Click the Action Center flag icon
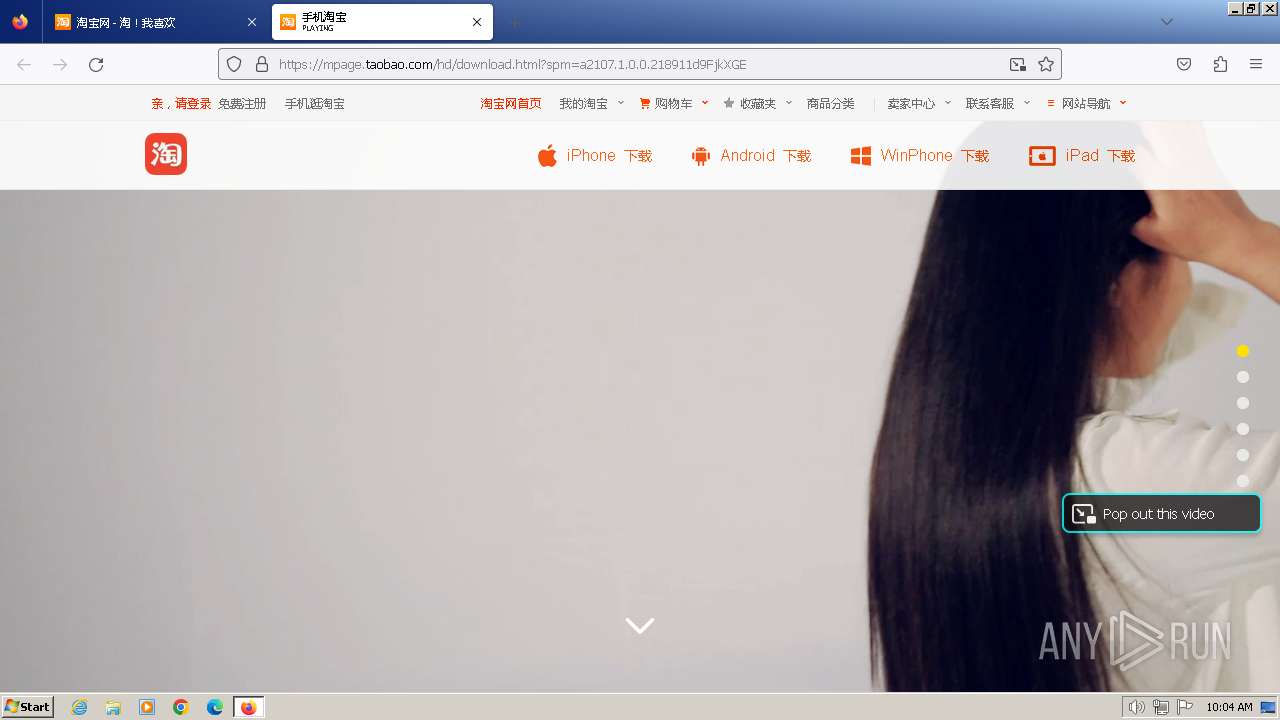Viewport: 1280px width, 720px height. click(1185, 707)
